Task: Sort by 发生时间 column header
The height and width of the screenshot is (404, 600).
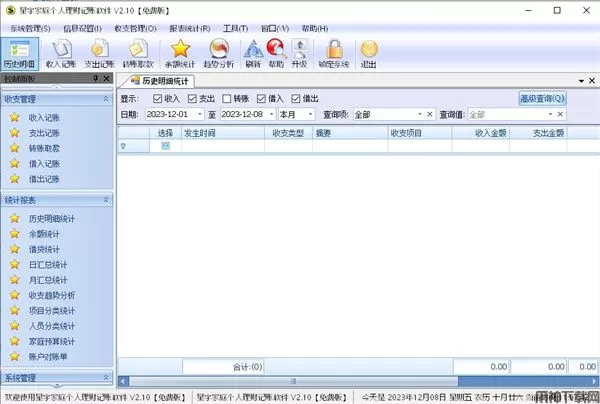Action: click(223, 133)
